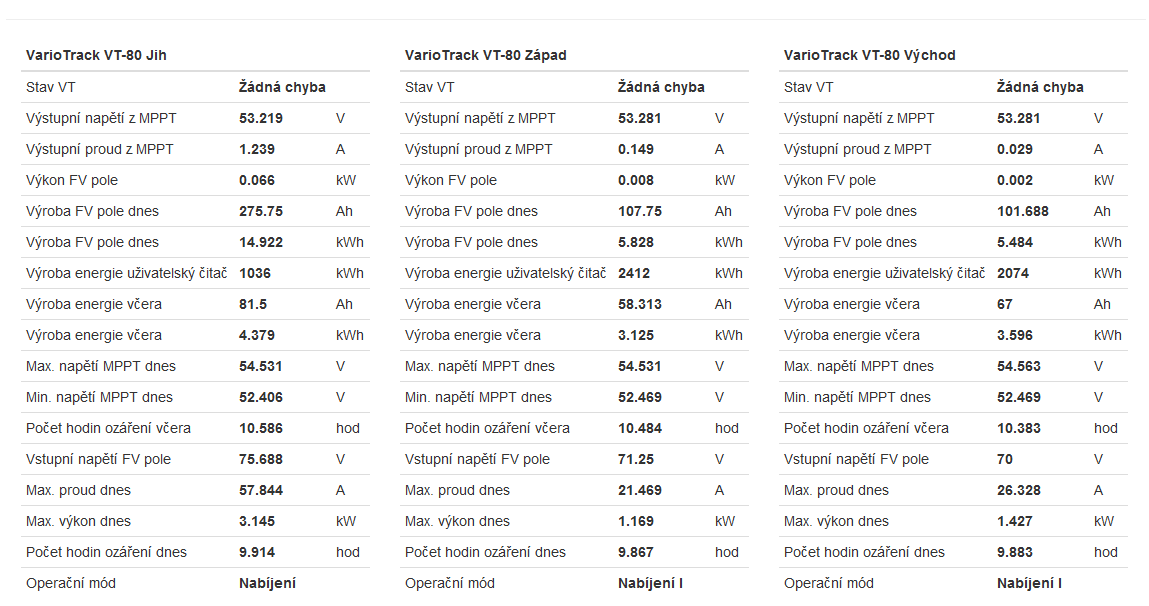Select the 57.844 A max current value
The width and height of the screenshot is (1149, 606).
pyautogui.click(x=261, y=490)
